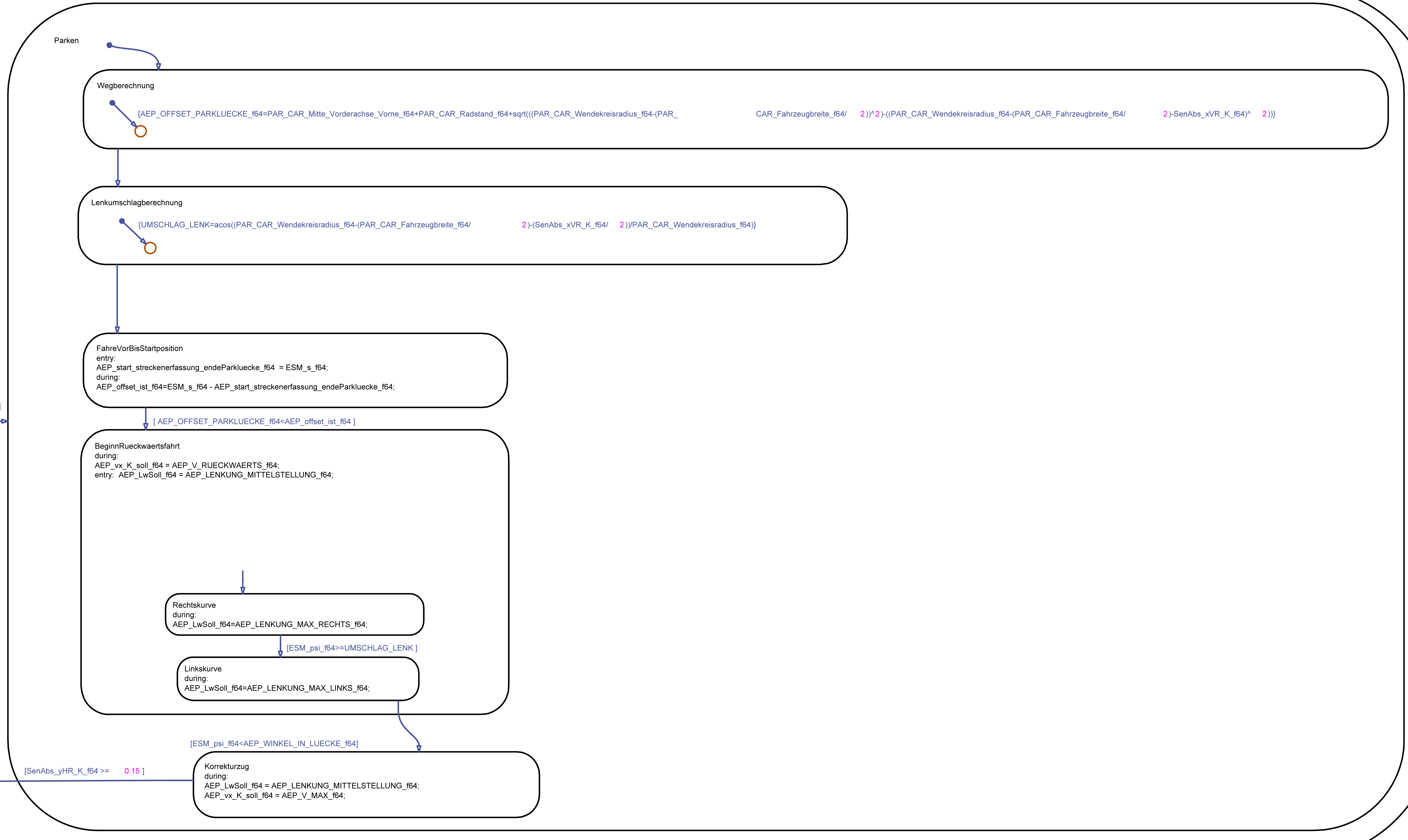This screenshot has height=840, width=1408.
Task: Select the default transition dot inside Wegberechnung
Action: [x=112, y=103]
